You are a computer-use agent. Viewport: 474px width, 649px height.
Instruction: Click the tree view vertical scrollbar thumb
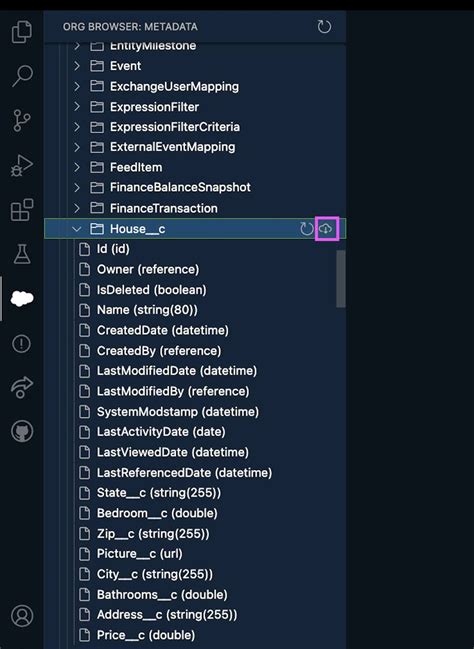point(341,279)
